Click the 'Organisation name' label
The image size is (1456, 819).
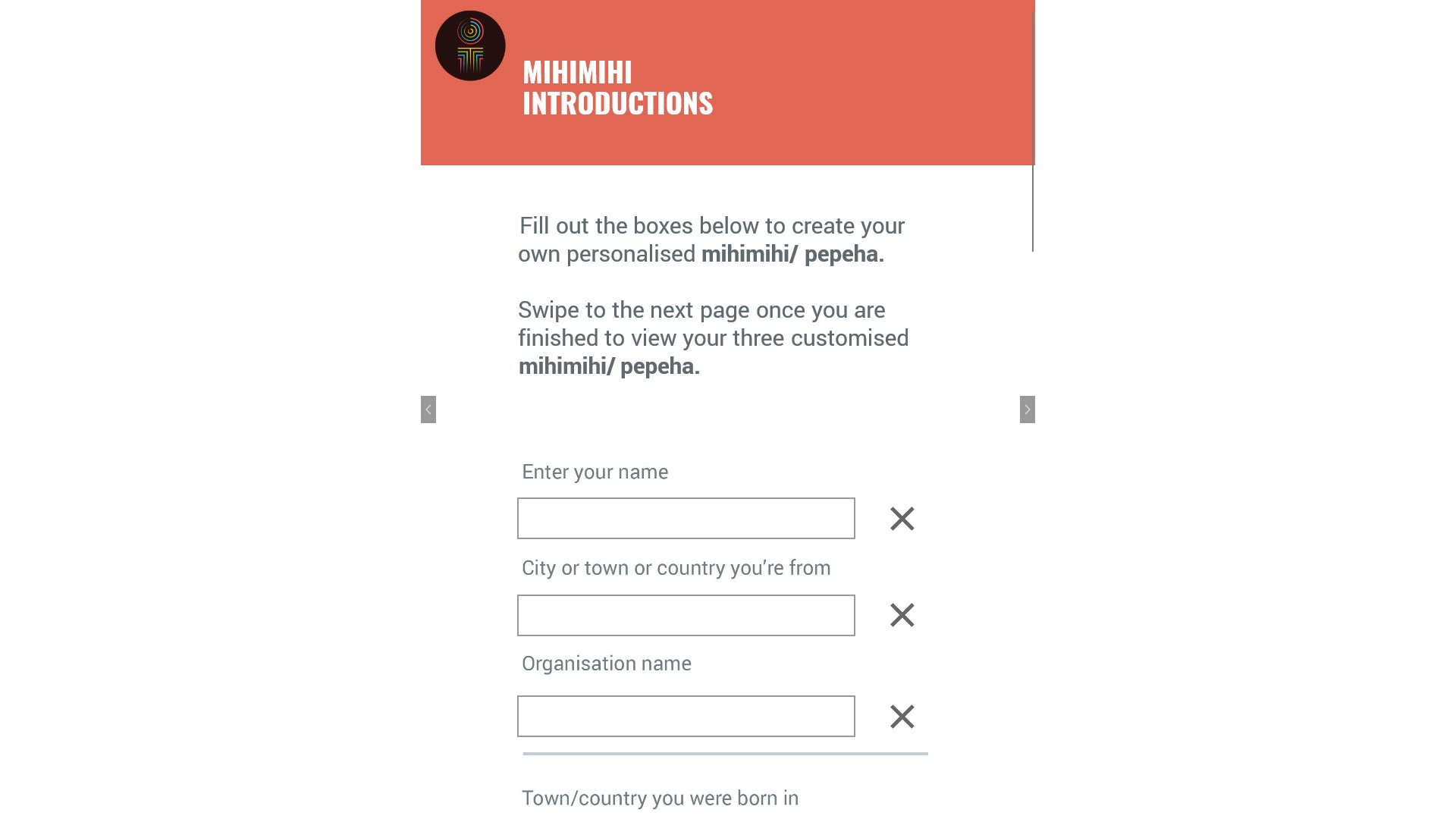click(606, 664)
